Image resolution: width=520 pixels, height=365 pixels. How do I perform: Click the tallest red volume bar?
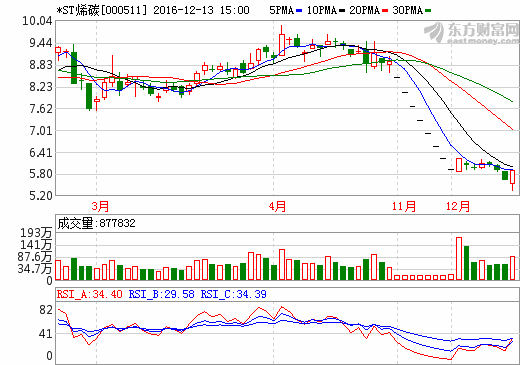pos(459,258)
